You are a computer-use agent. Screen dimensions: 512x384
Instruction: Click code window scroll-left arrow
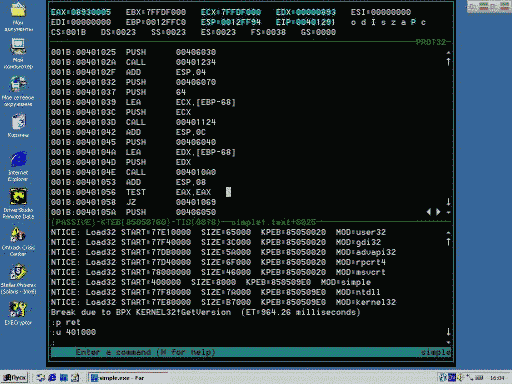click(429, 212)
